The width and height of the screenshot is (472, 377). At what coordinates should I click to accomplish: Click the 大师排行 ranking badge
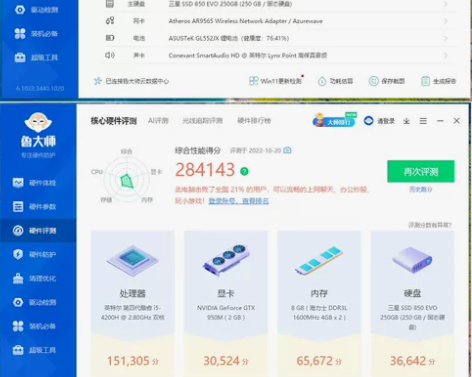click(335, 120)
